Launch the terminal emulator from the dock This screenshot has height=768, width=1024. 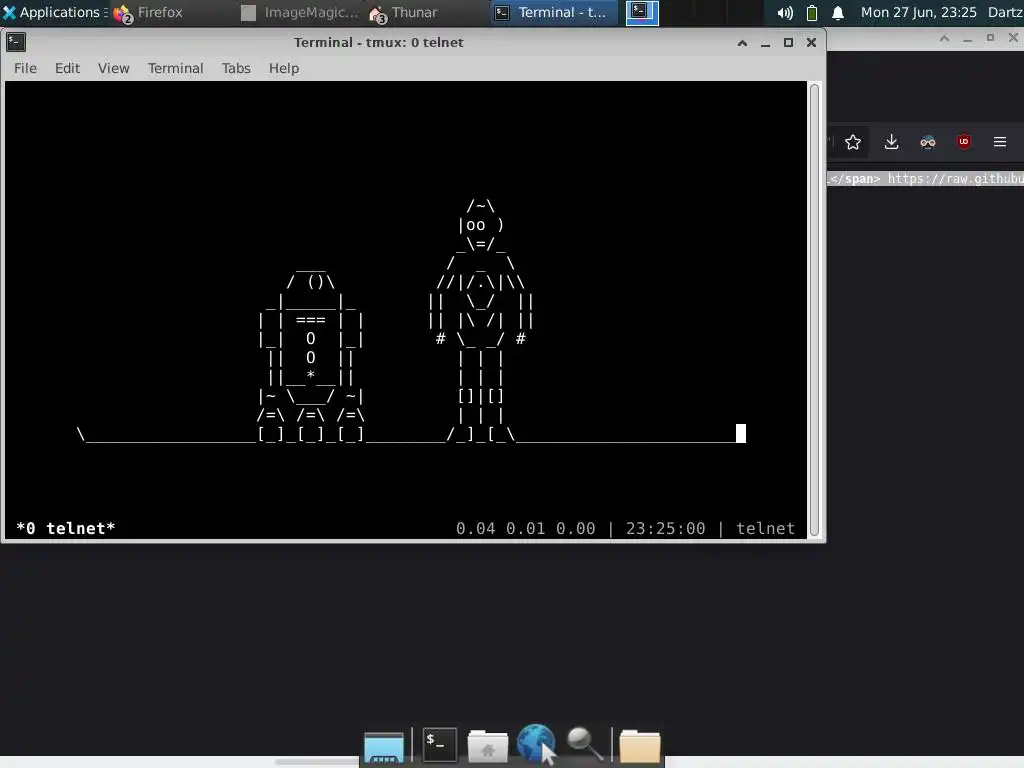click(x=439, y=744)
